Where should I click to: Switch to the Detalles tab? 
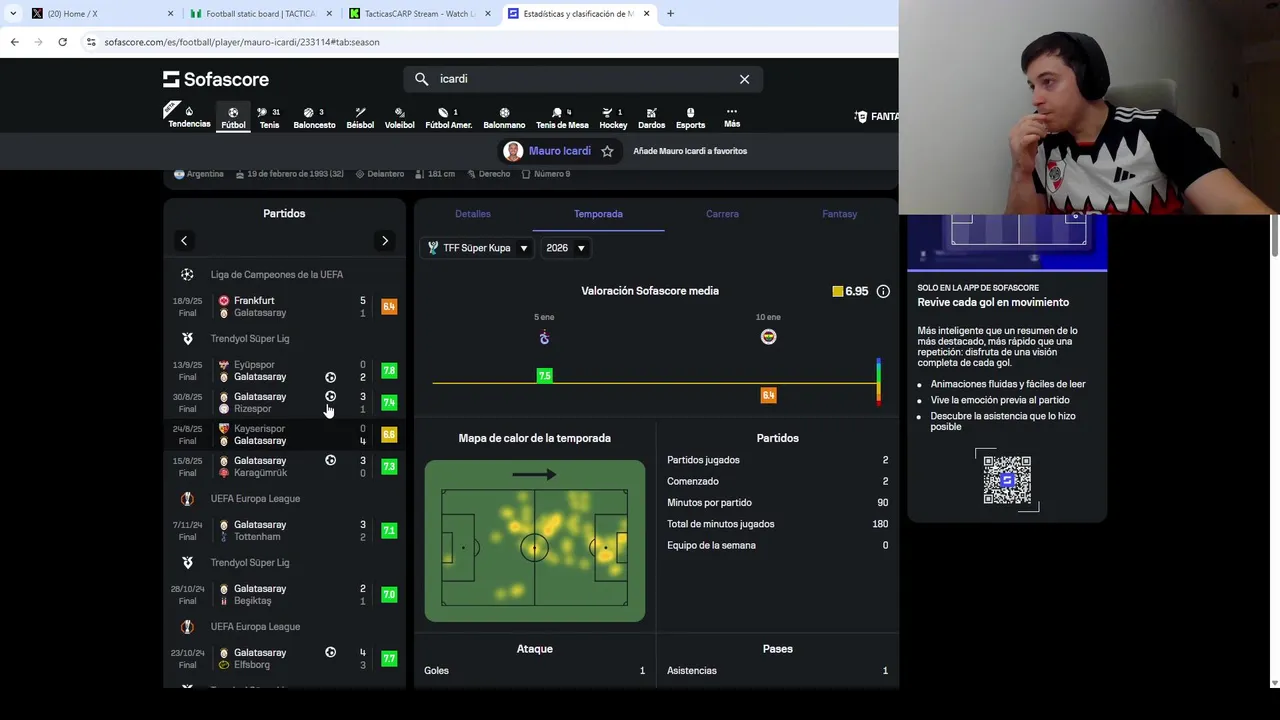tap(473, 214)
